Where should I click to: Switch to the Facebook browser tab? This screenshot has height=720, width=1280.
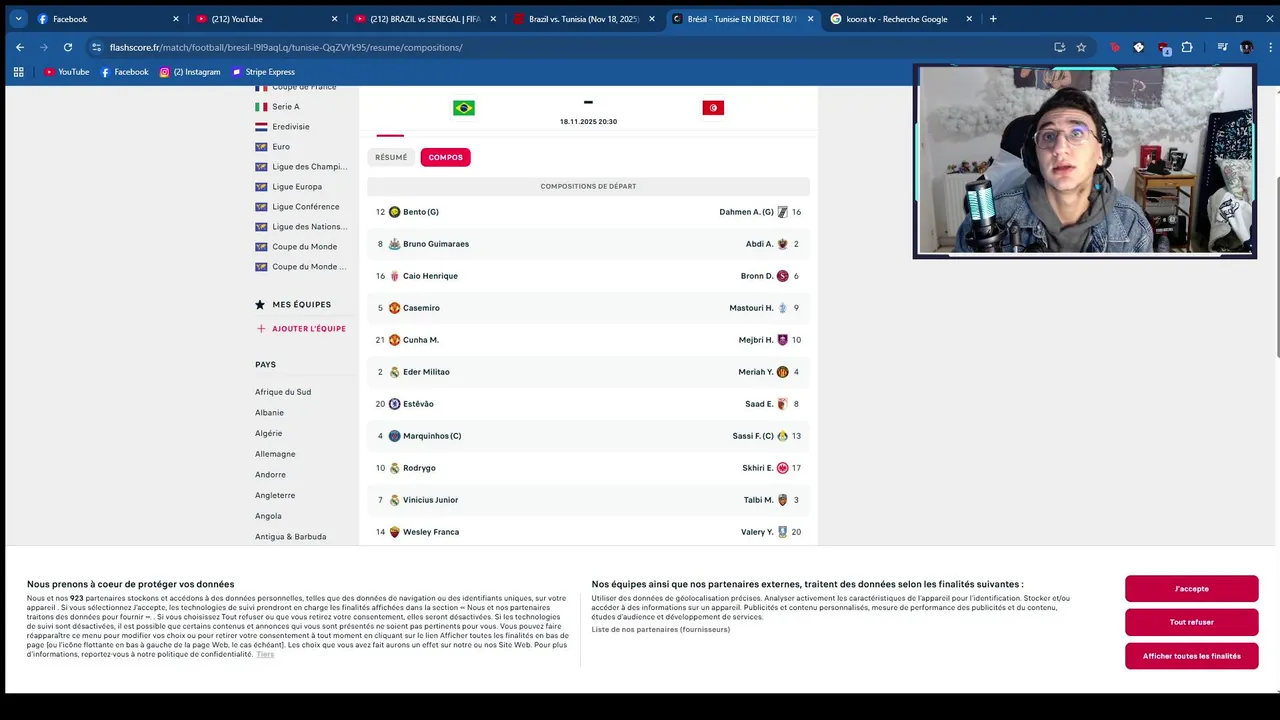pyautogui.click(x=106, y=19)
